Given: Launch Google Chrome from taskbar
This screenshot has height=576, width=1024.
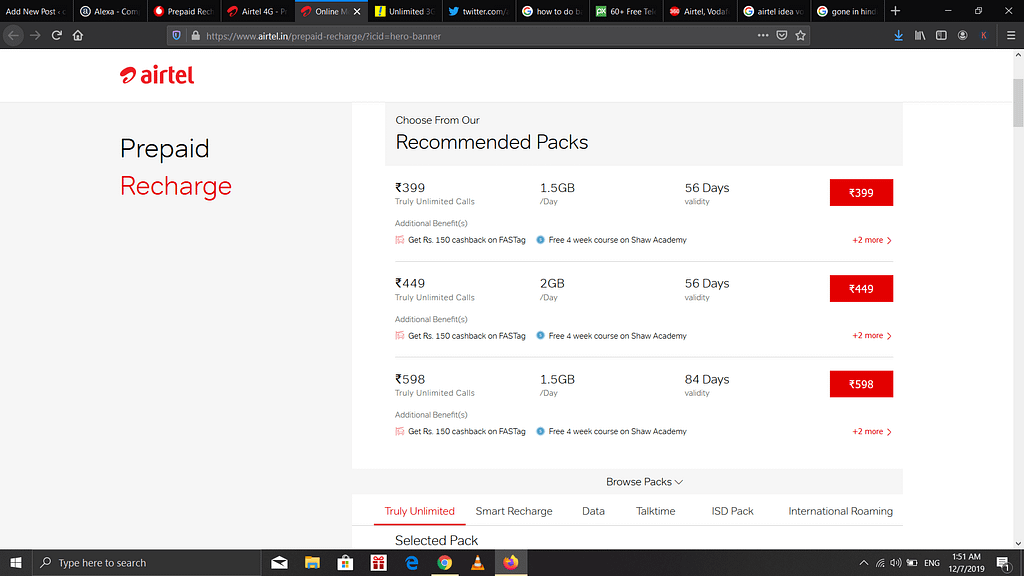Looking at the screenshot, I should pos(445,562).
